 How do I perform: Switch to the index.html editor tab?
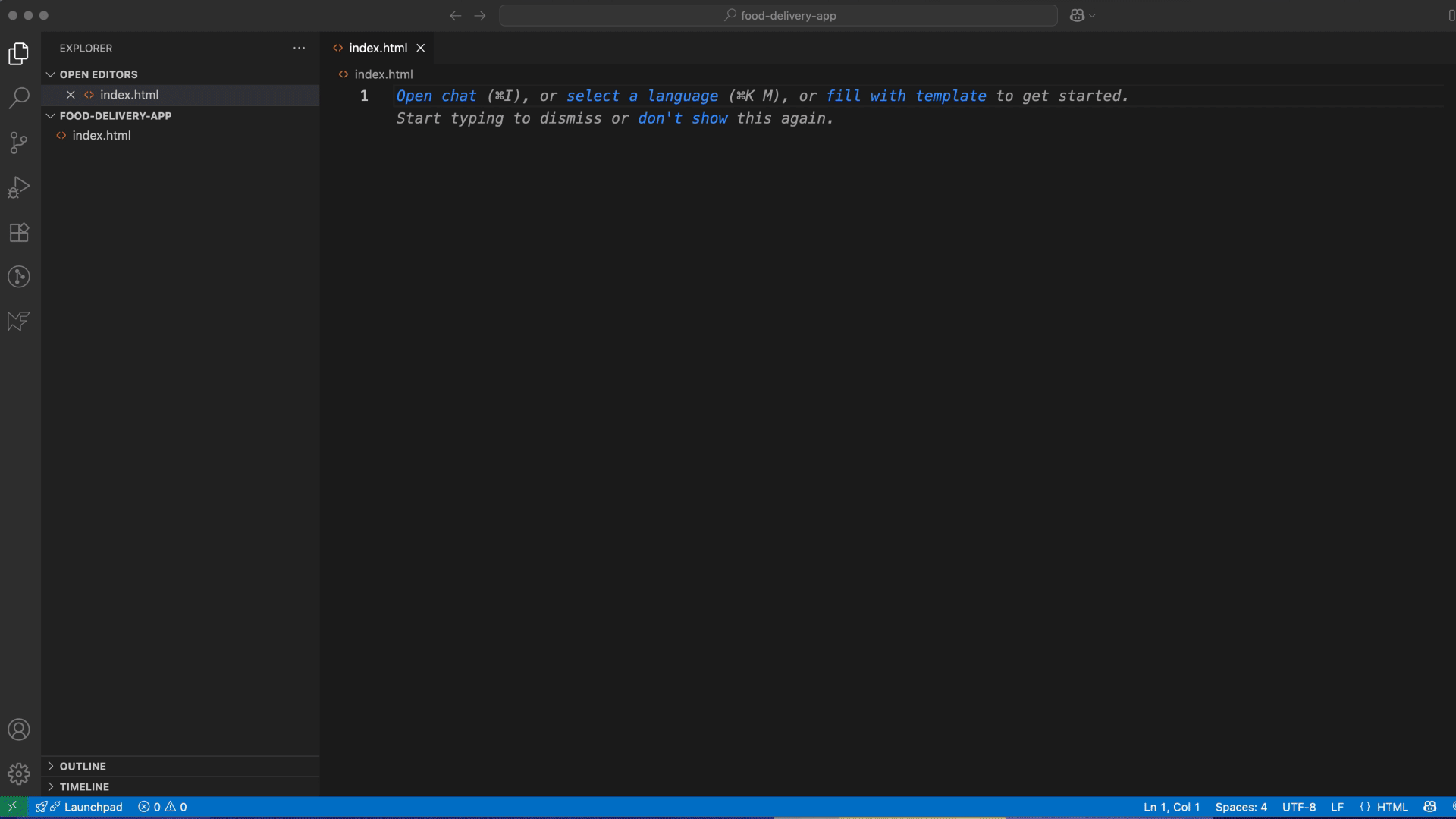377,47
